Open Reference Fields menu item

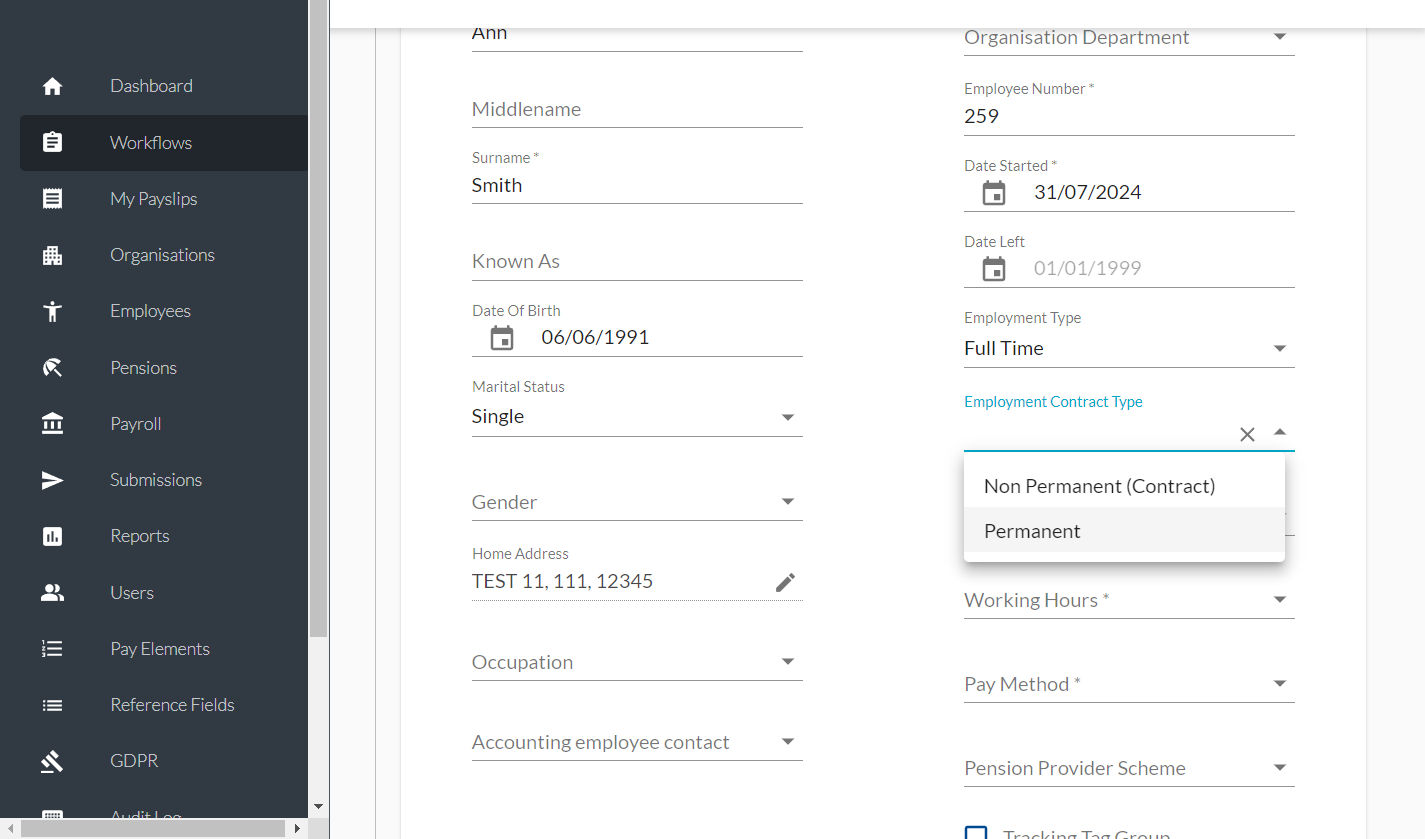164,705
